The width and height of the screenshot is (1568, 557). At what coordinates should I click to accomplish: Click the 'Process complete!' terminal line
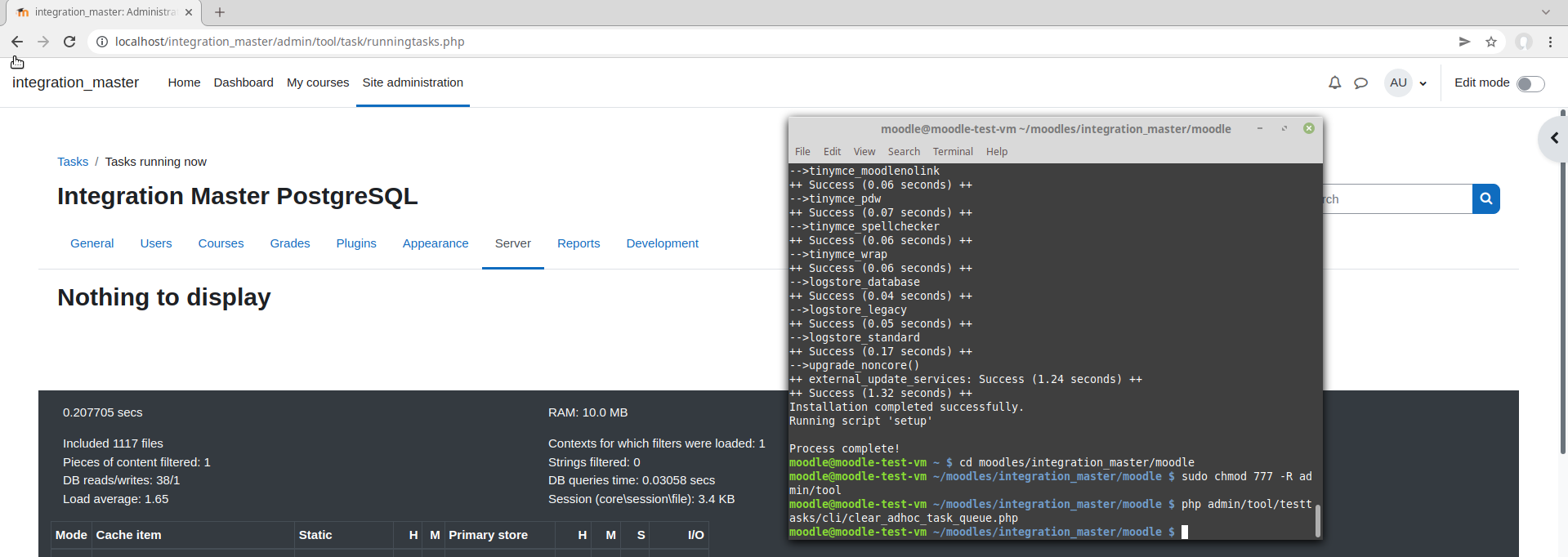point(844,448)
